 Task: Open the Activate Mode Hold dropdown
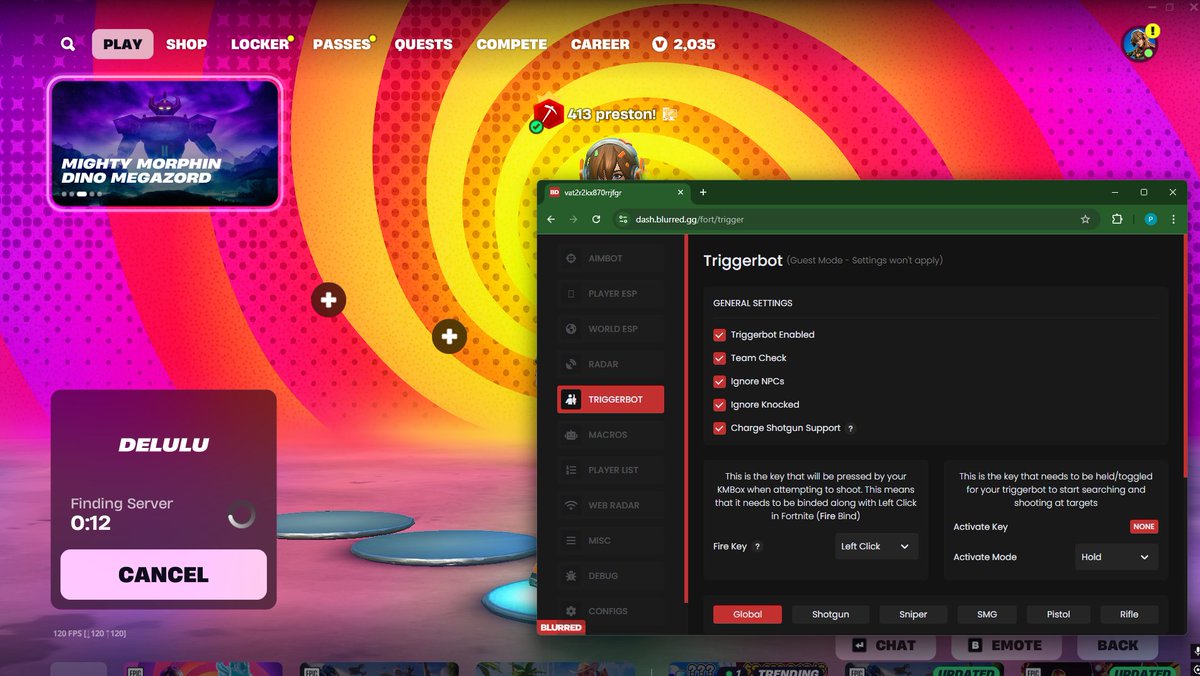[1116, 557]
